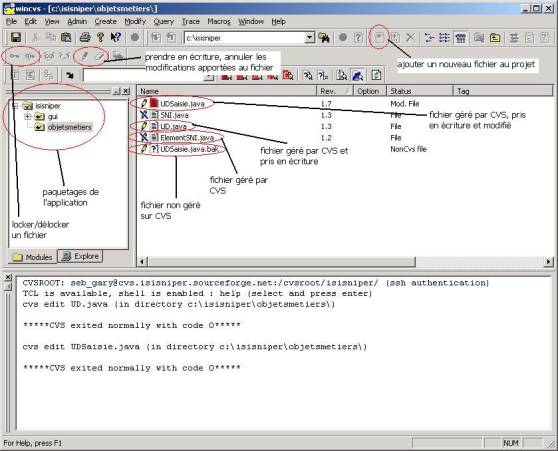Image resolution: width=558 pixels, height=451 pixels.
Task: Open the Create menu
Action: pos(106,22)
